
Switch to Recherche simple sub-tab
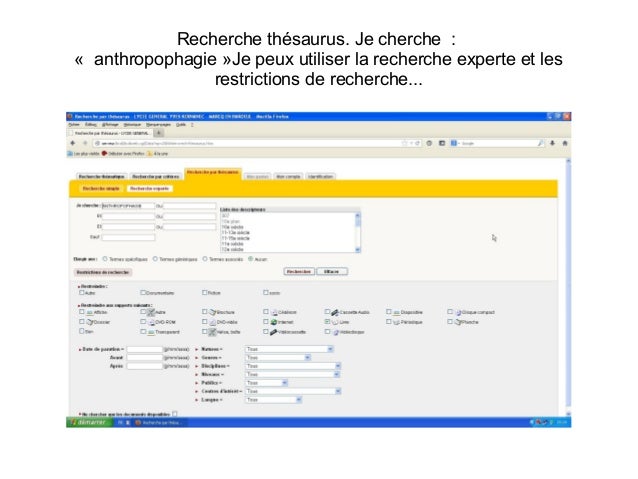pos(101,188)
